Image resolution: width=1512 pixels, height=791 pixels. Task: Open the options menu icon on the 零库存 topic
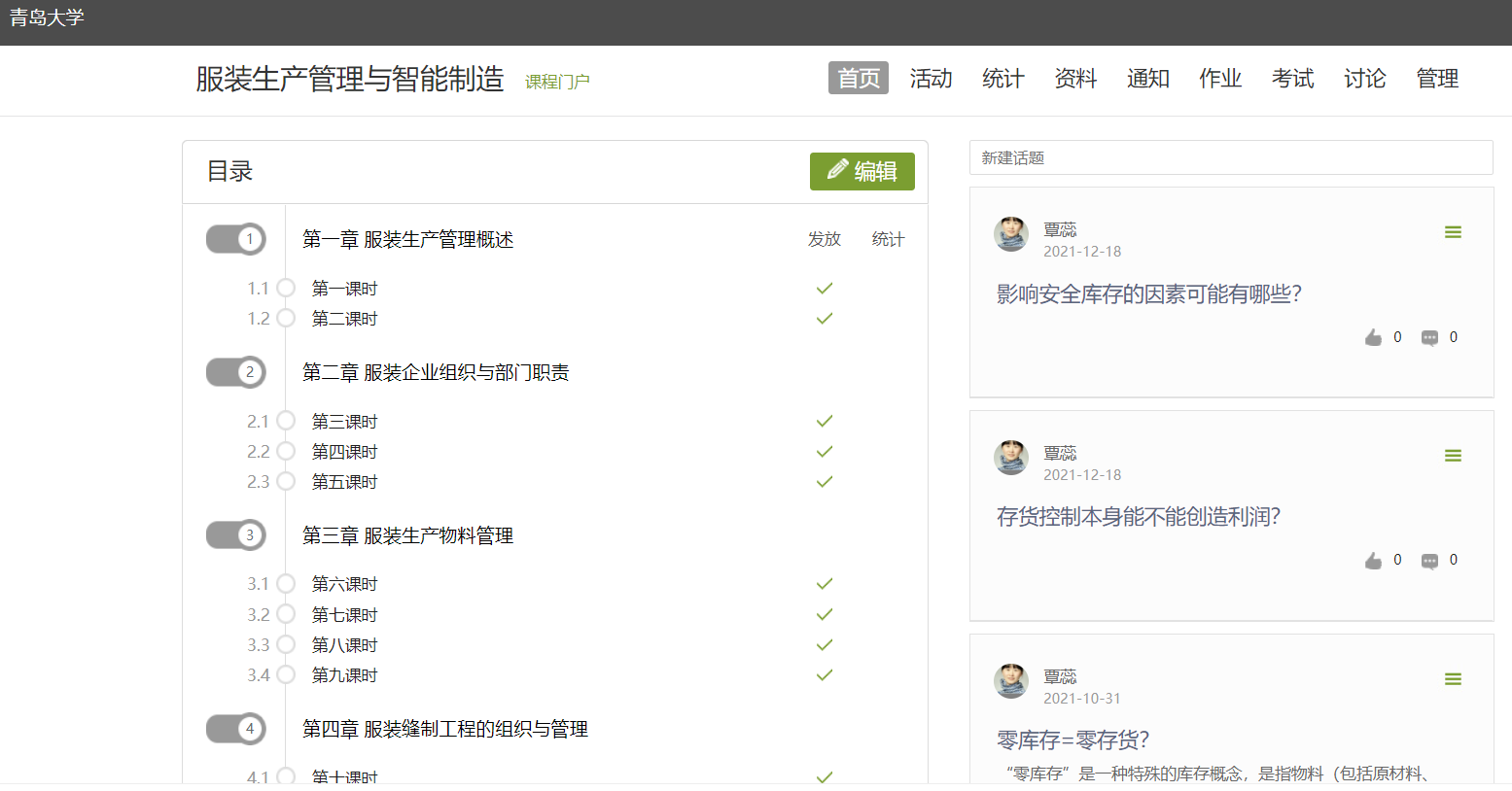[1453, 679]
